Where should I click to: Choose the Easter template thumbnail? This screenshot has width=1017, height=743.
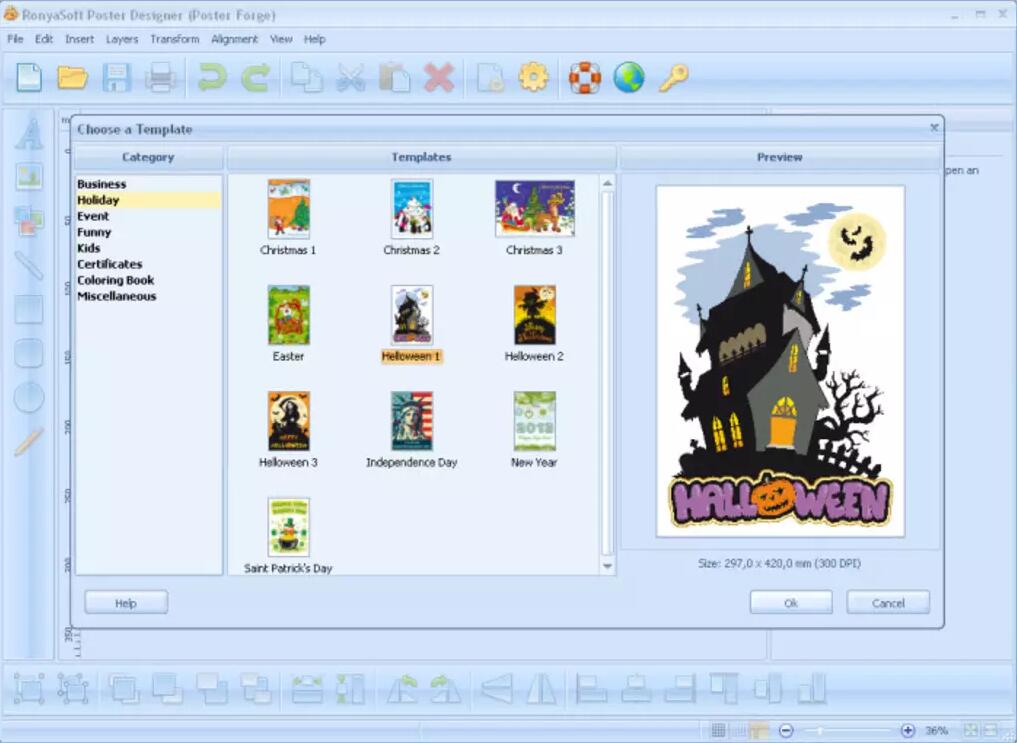tap(289, 315)
